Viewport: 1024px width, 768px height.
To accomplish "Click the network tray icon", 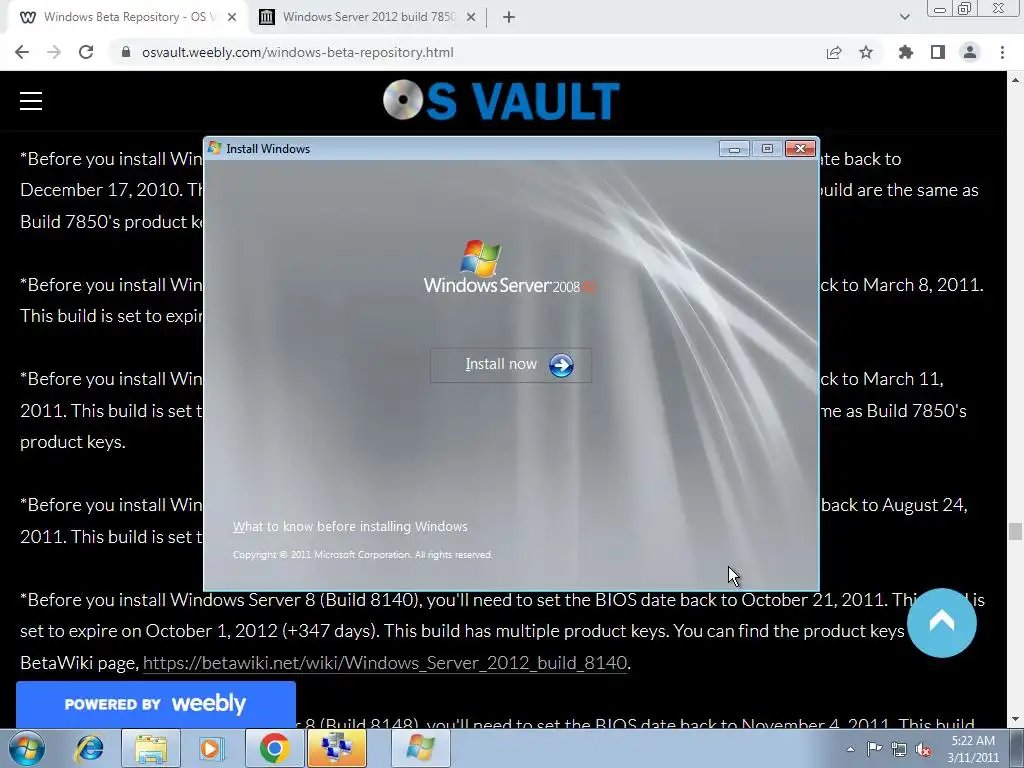I will pyautogui.click(x=899, y=749).
